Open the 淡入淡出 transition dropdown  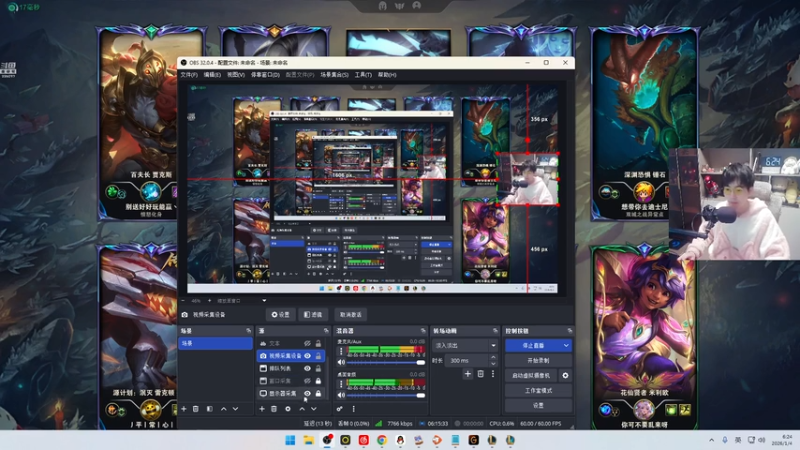point(465,345)
